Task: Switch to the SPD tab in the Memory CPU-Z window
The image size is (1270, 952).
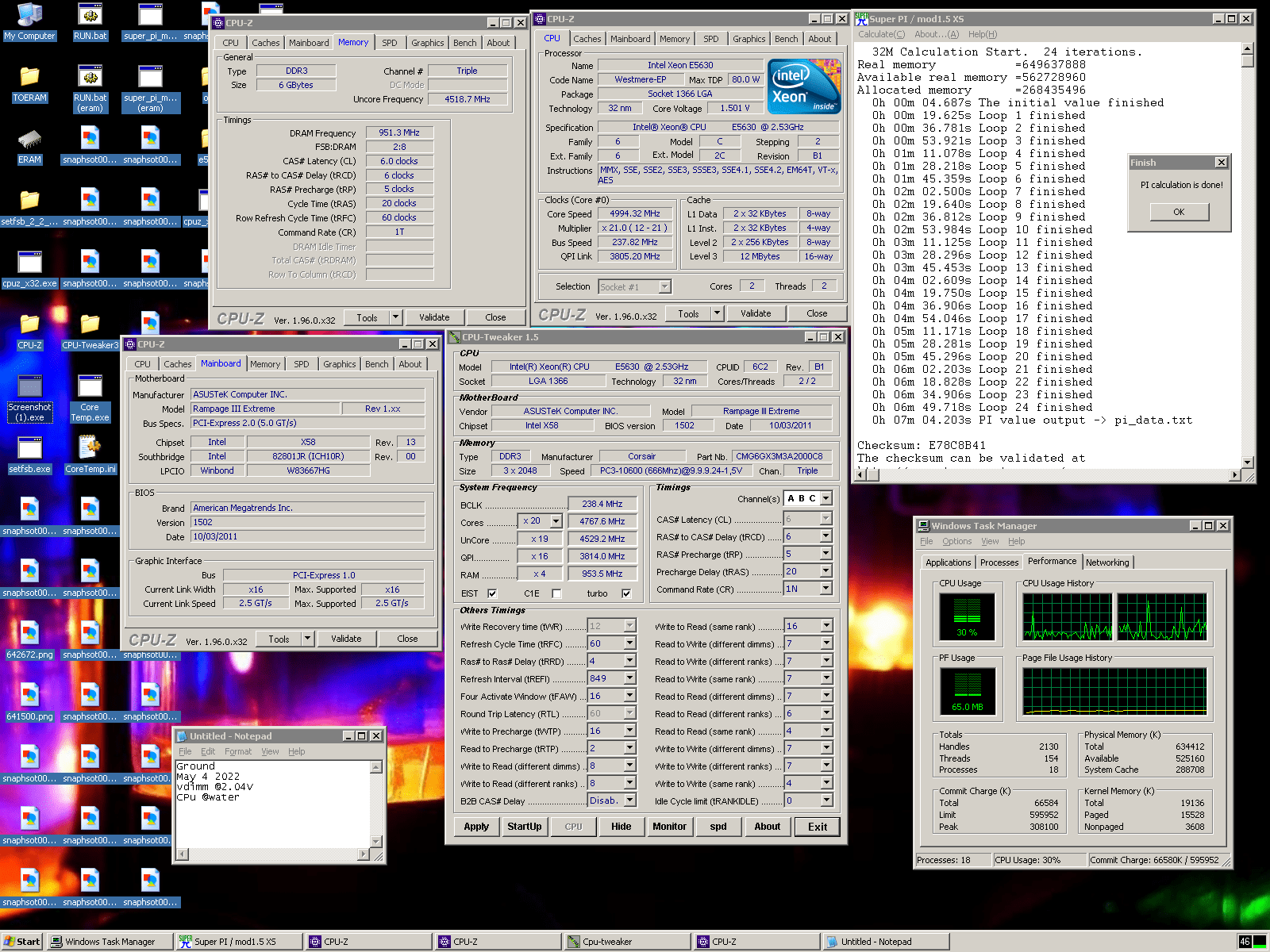Action: coord(389,43)
